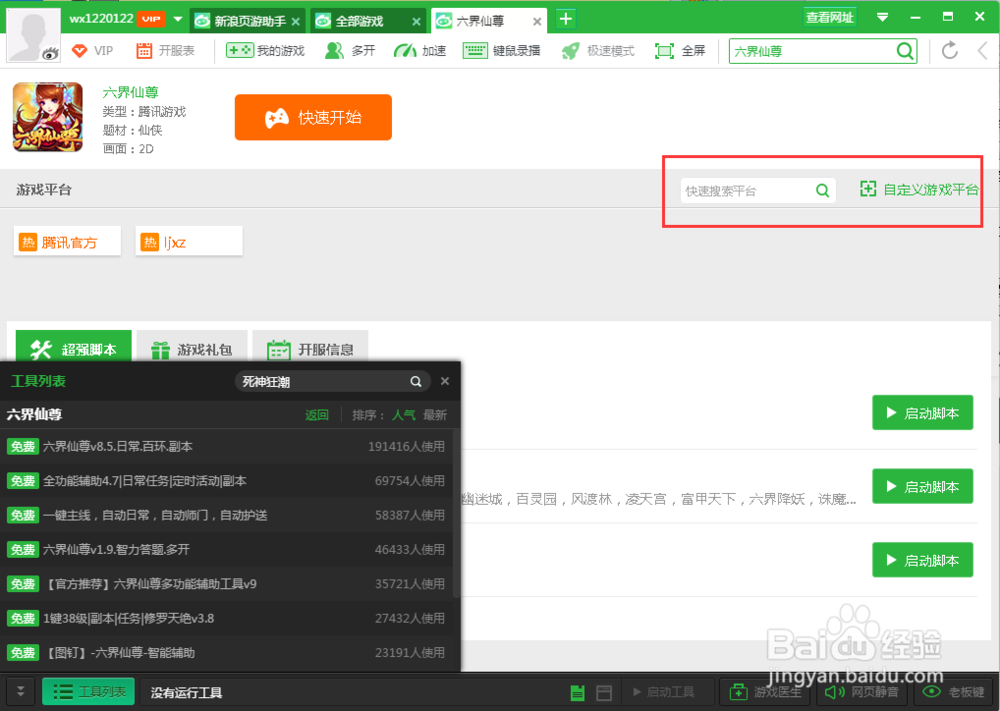Toggle 全屏 fullscreen mode
This screenshot has width=1000, height=711.
click(x=680, y=51)
